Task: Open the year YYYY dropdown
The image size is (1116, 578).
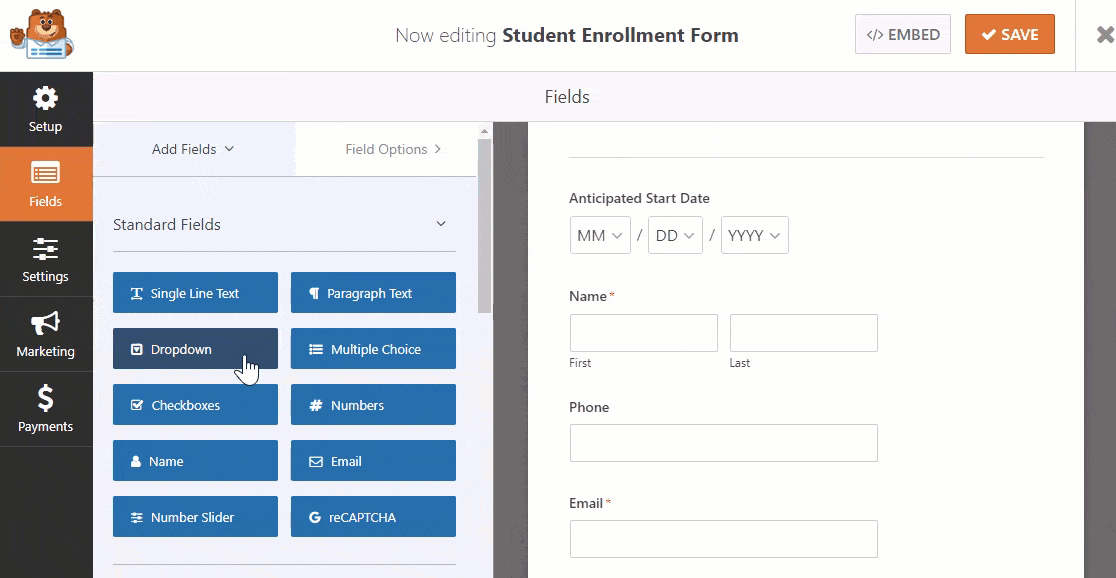Action: tap(754, 236)
